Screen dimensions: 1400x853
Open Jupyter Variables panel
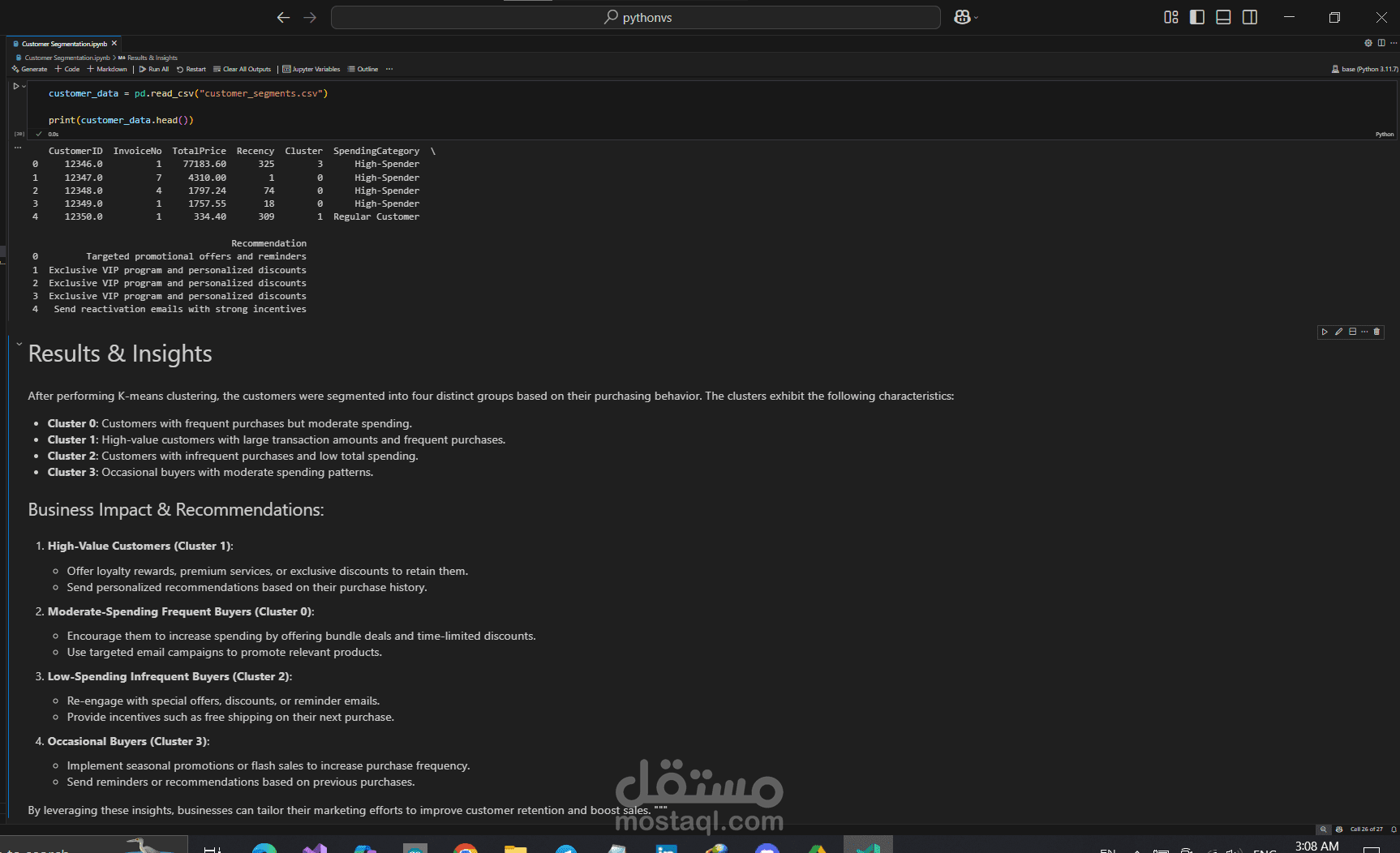pyautogui.click(x=311, y=69)
